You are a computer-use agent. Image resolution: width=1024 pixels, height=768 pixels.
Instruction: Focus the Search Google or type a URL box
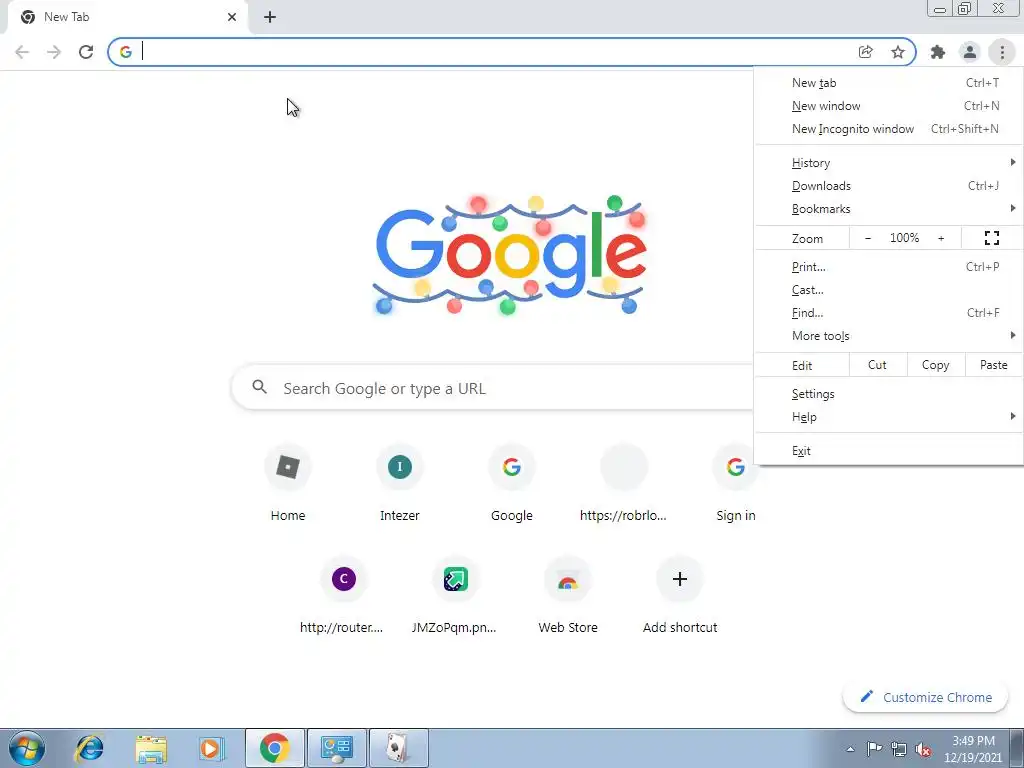[492, 388]
